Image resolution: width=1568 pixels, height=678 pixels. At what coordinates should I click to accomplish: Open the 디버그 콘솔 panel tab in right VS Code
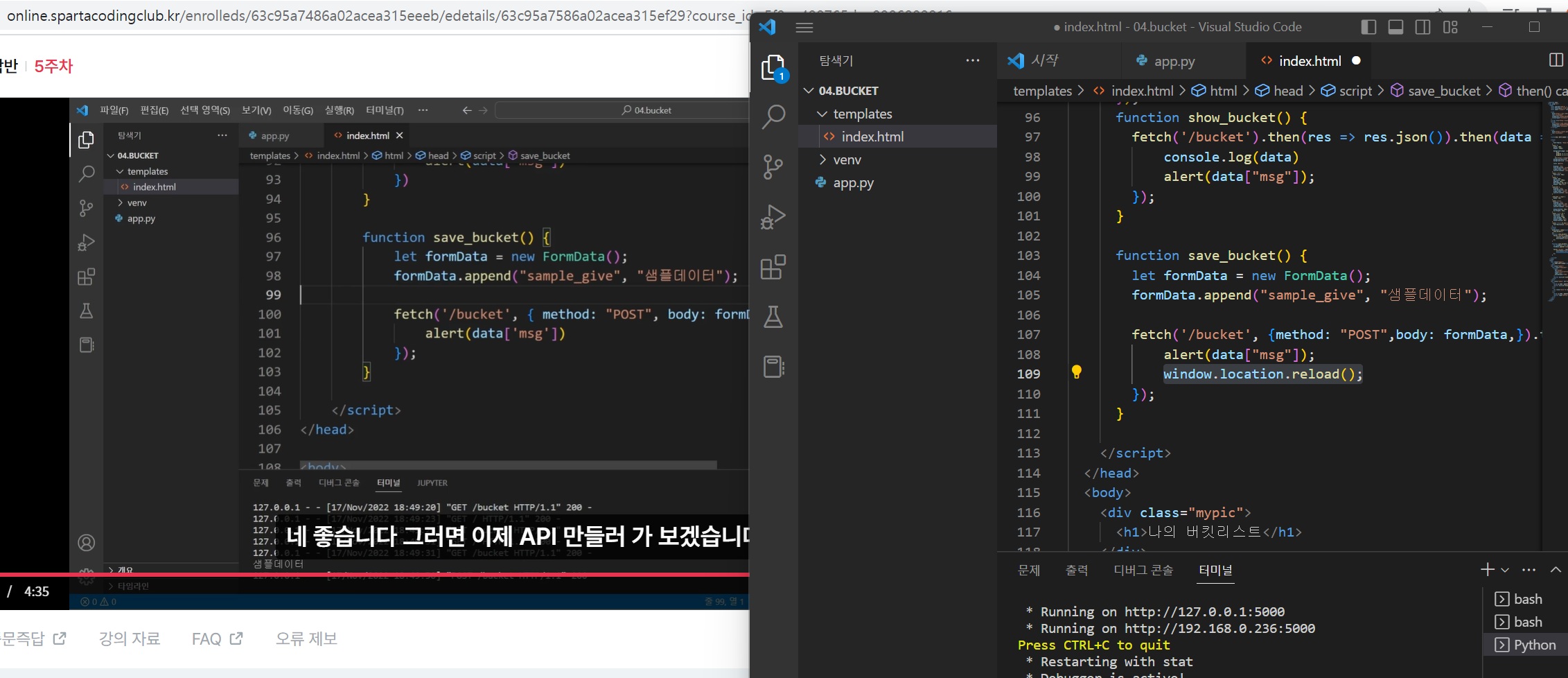point(1143,570)
